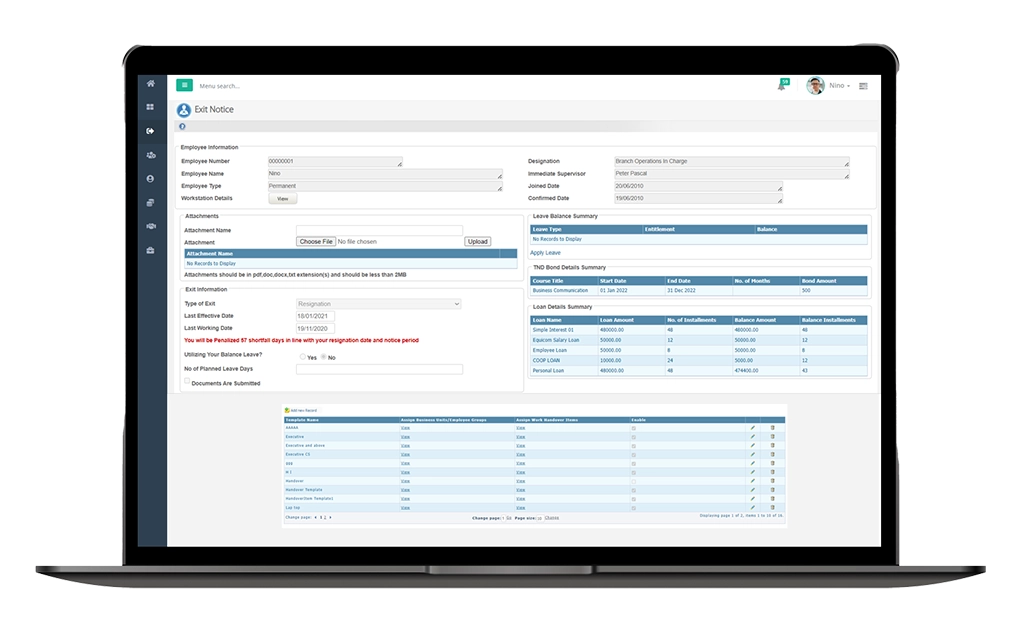Open the Type of Exit dropdown
Screen dimensions: 1018x636
coord(379,303)
